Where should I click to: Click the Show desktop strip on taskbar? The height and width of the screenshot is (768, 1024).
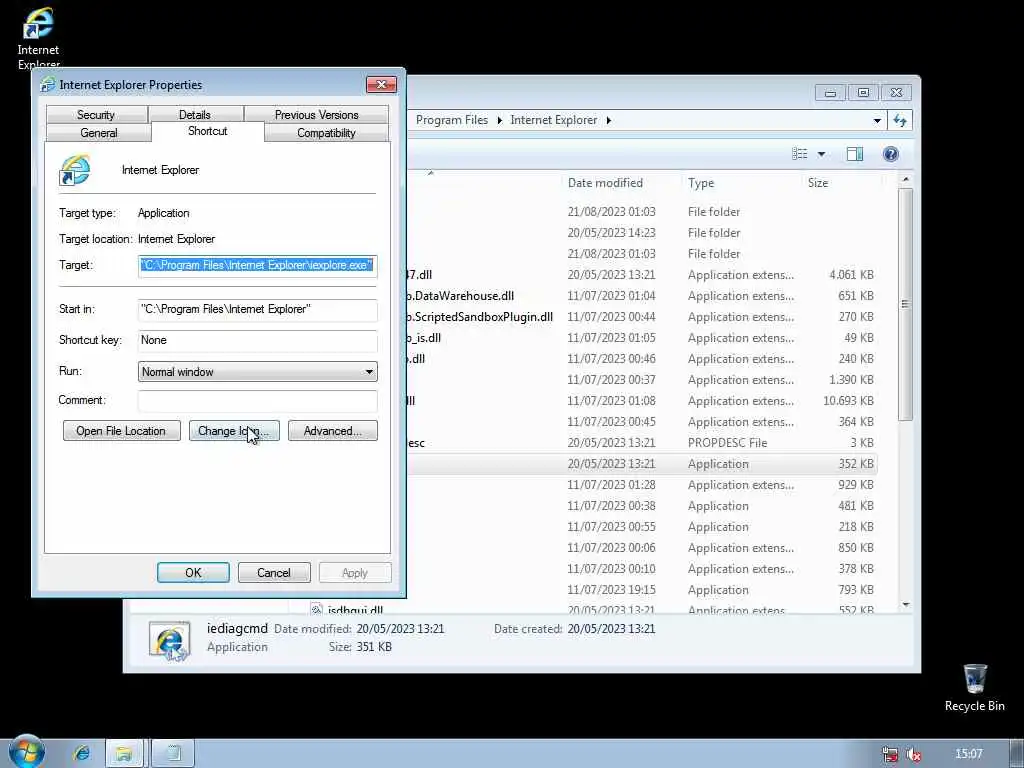point(1017,753)
